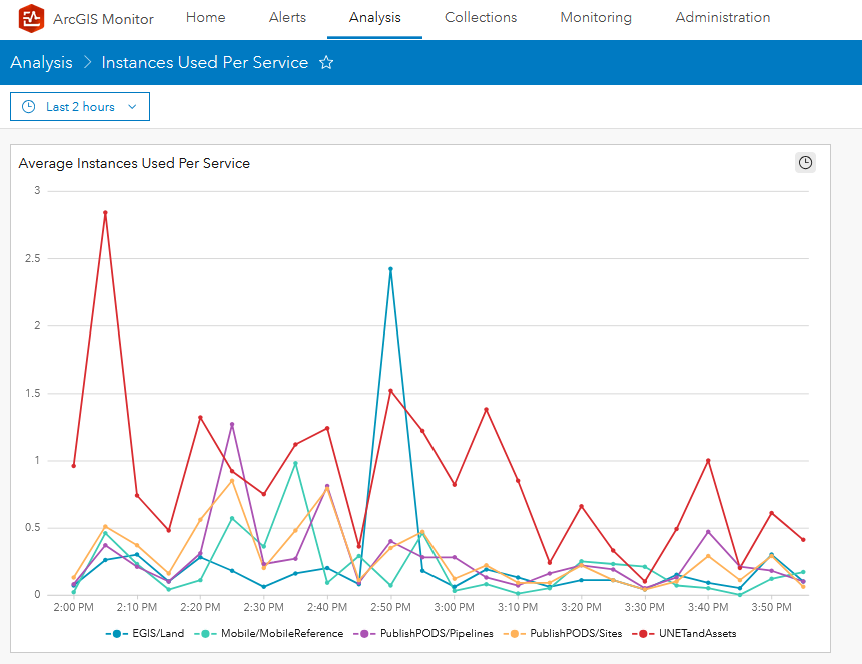
Task: Open the Collections page
Action: [x=481, y=17]
